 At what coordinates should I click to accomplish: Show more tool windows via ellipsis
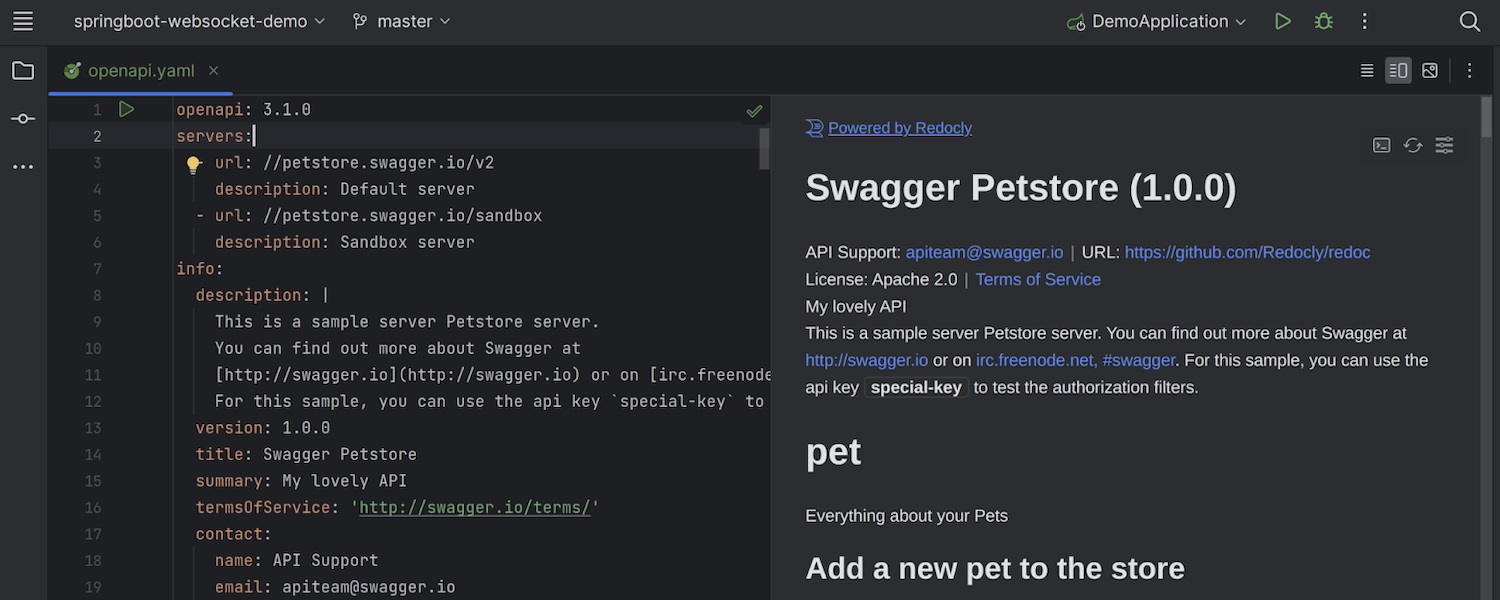[23, 167]
